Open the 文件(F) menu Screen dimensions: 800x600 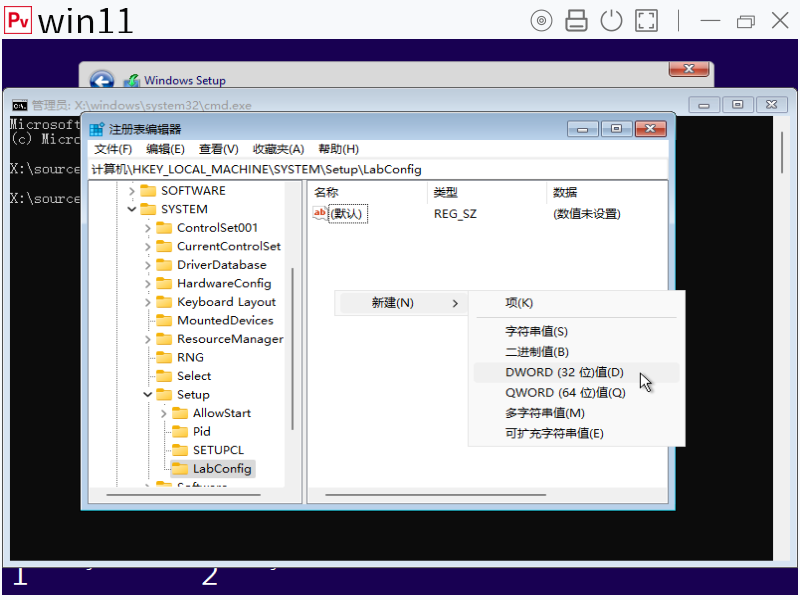point(113,149)
